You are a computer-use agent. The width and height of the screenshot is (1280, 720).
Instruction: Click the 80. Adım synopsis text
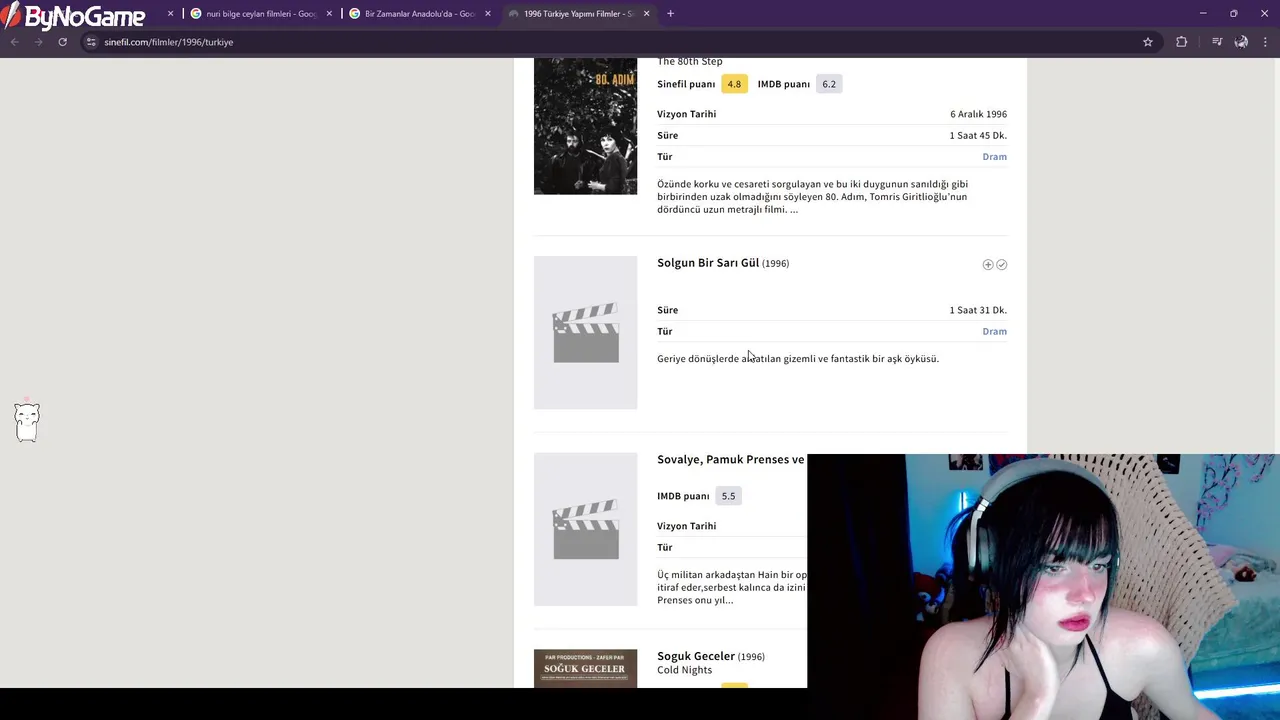pyautogui.click(x=812, y=197)
